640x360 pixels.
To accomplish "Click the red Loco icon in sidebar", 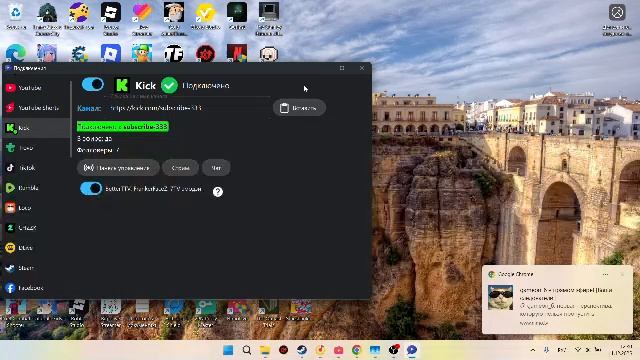I will pos(10,208).
